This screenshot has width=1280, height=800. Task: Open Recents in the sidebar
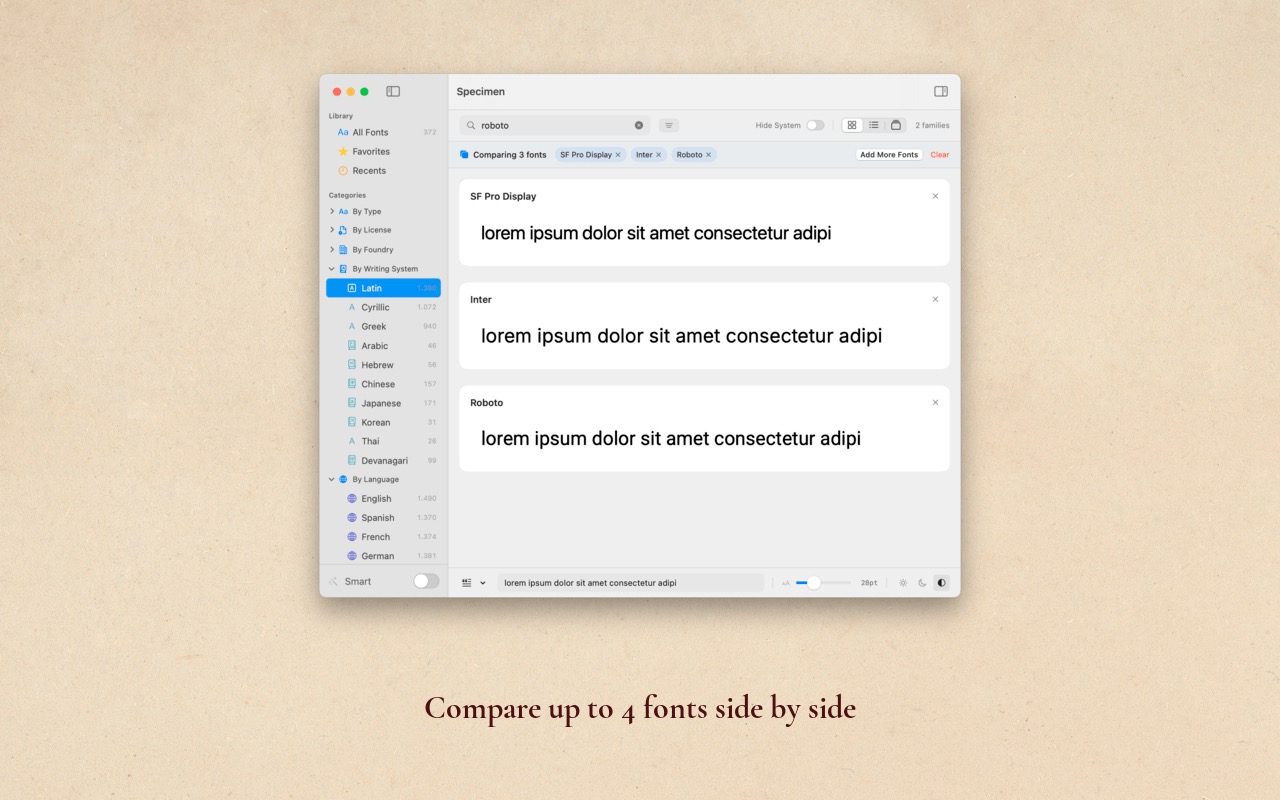point(383,170)
